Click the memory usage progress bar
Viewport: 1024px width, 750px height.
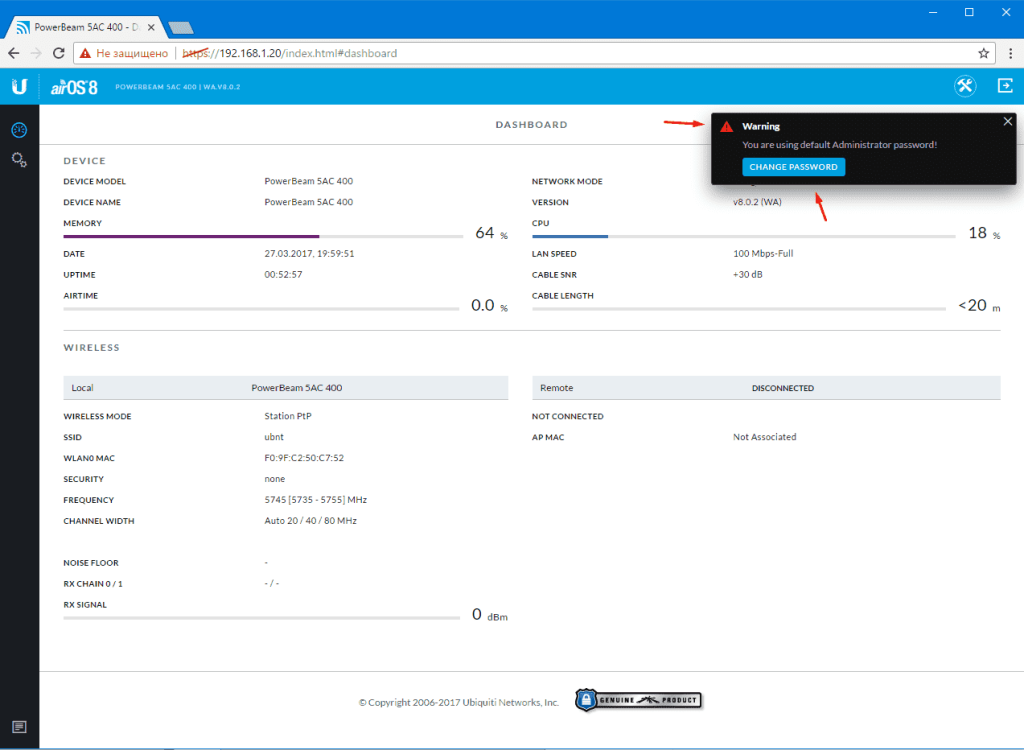[263, 236]
